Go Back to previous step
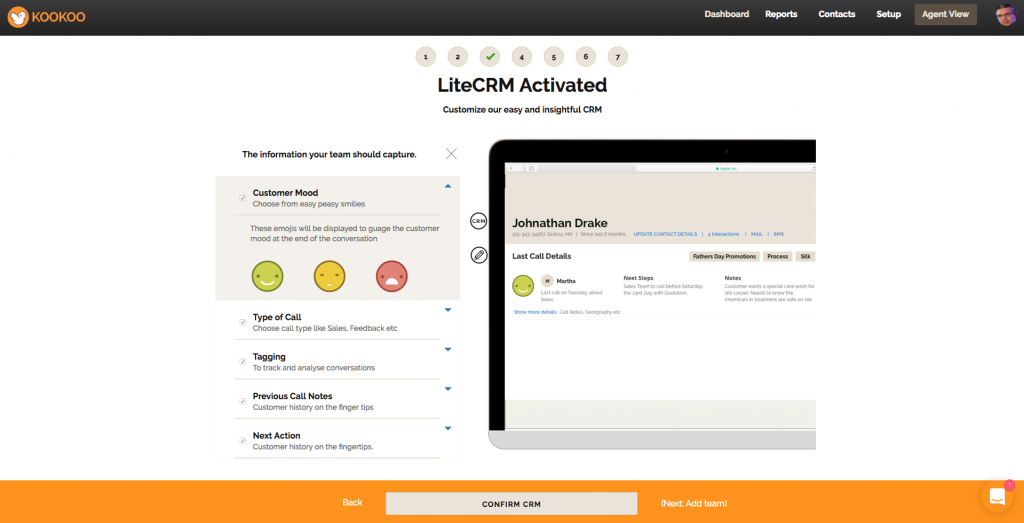The width and height of the screenshot is (1024, 523). 352,502
